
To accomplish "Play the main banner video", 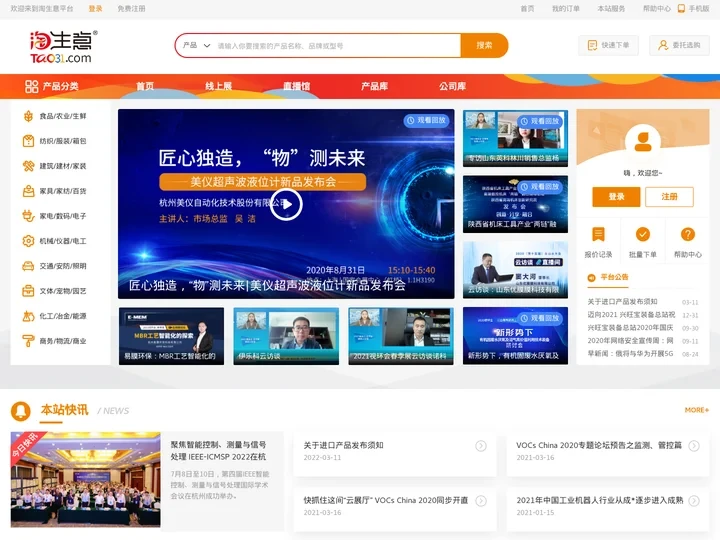I will point(286,204).
